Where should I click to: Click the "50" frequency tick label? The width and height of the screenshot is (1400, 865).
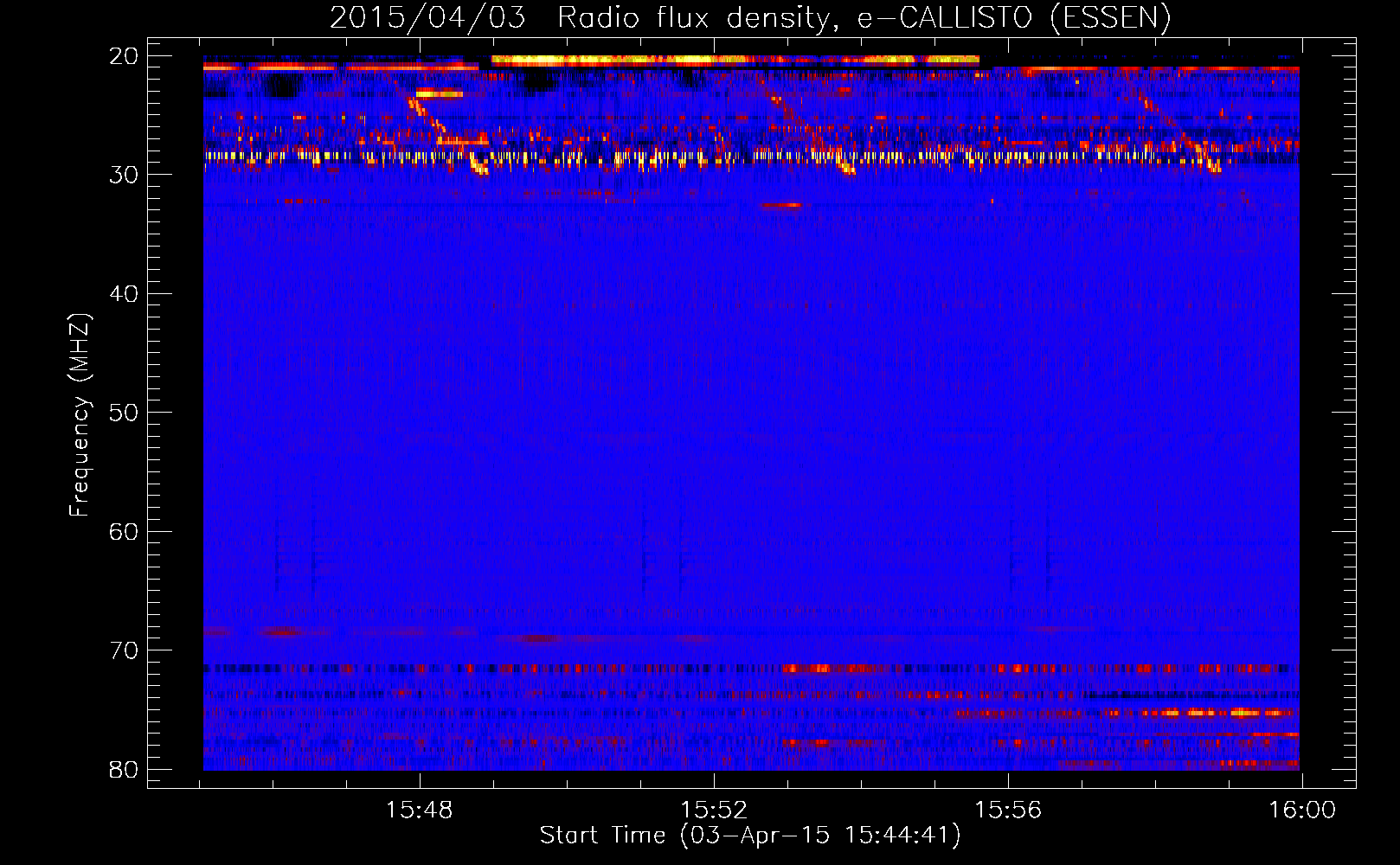[x=125, y=413]
